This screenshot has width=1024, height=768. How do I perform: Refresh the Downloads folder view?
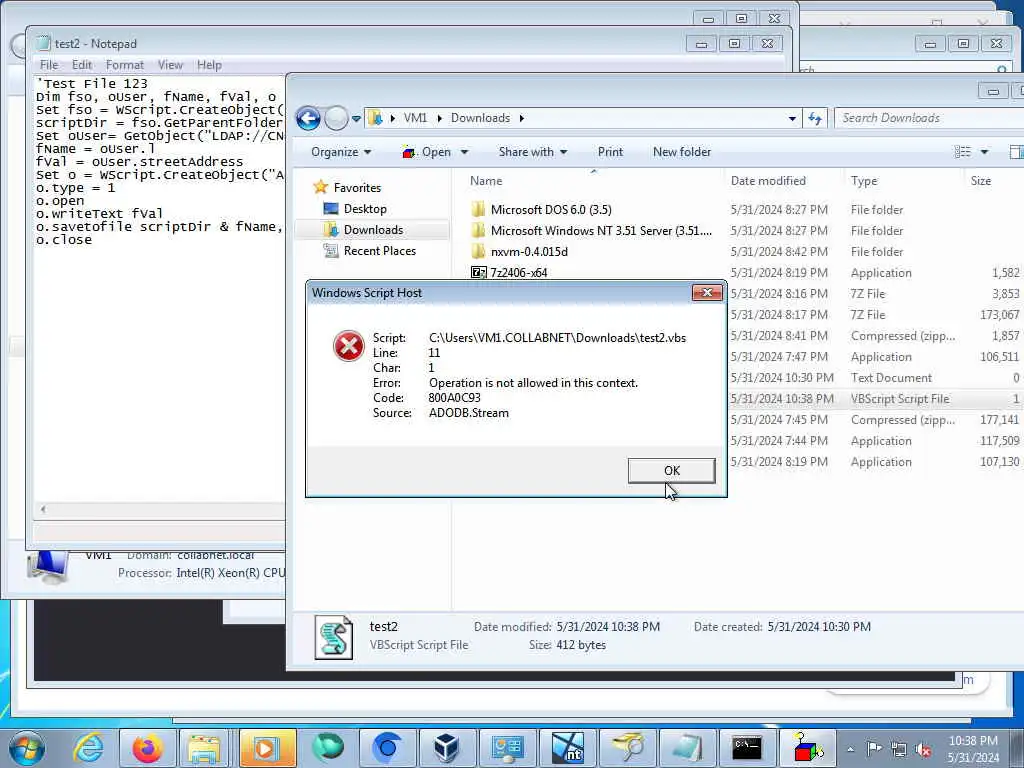tap(815, 118)
